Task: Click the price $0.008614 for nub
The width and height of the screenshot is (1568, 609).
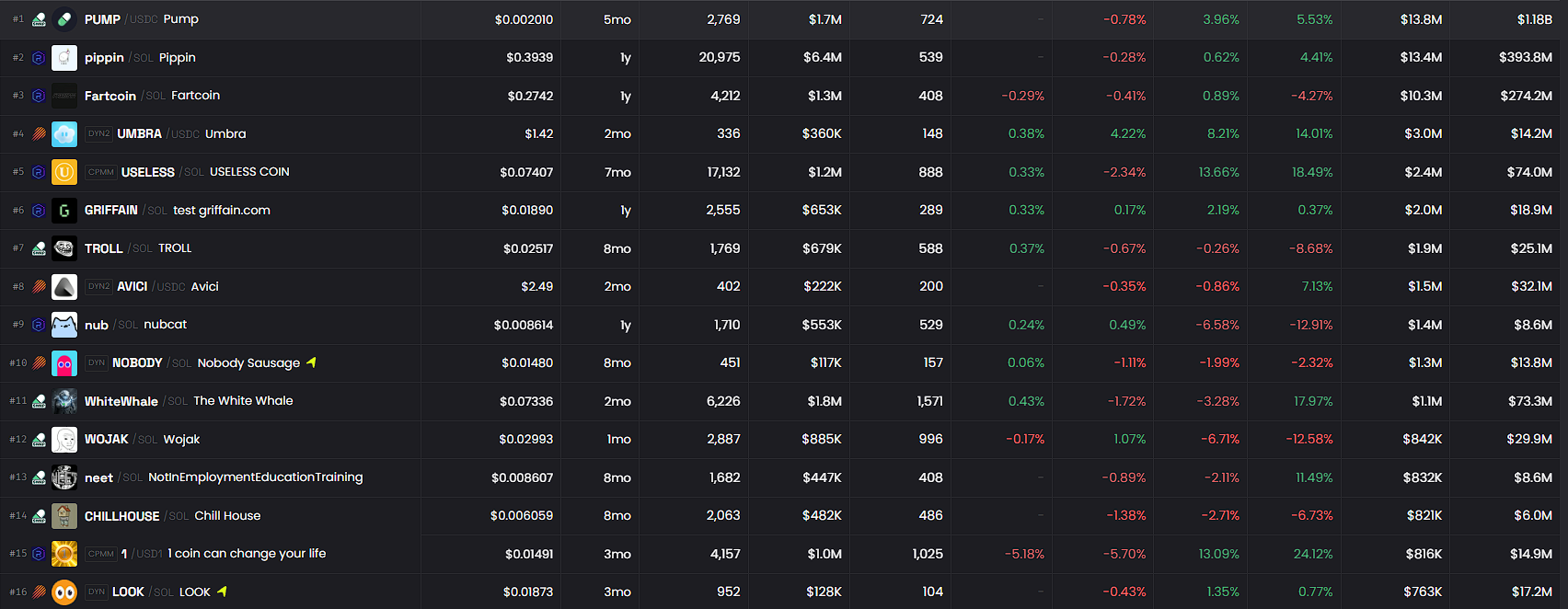Action: click(x=524, y=325)
